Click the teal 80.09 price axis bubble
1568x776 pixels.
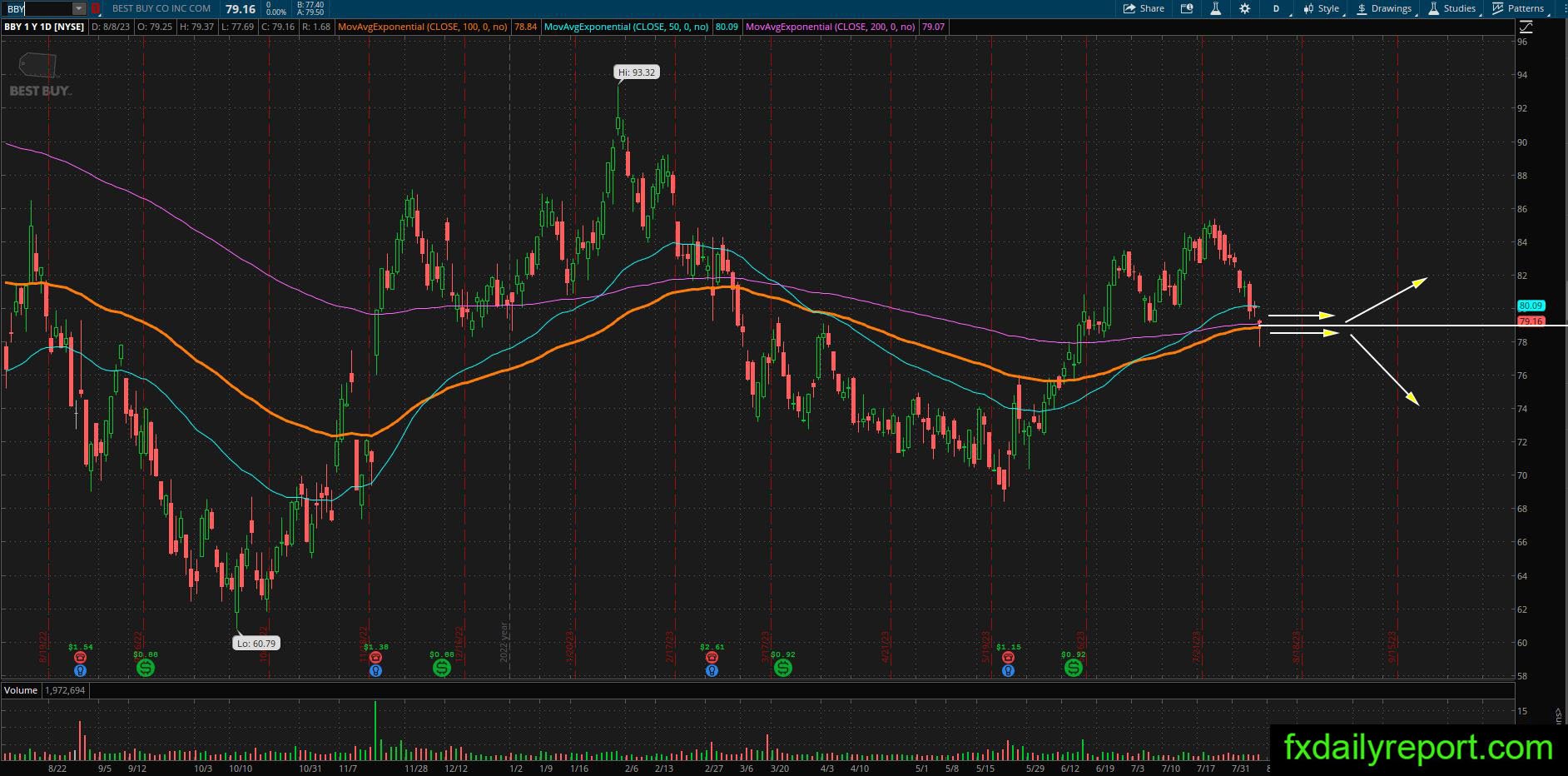(x=1531, y=306)
